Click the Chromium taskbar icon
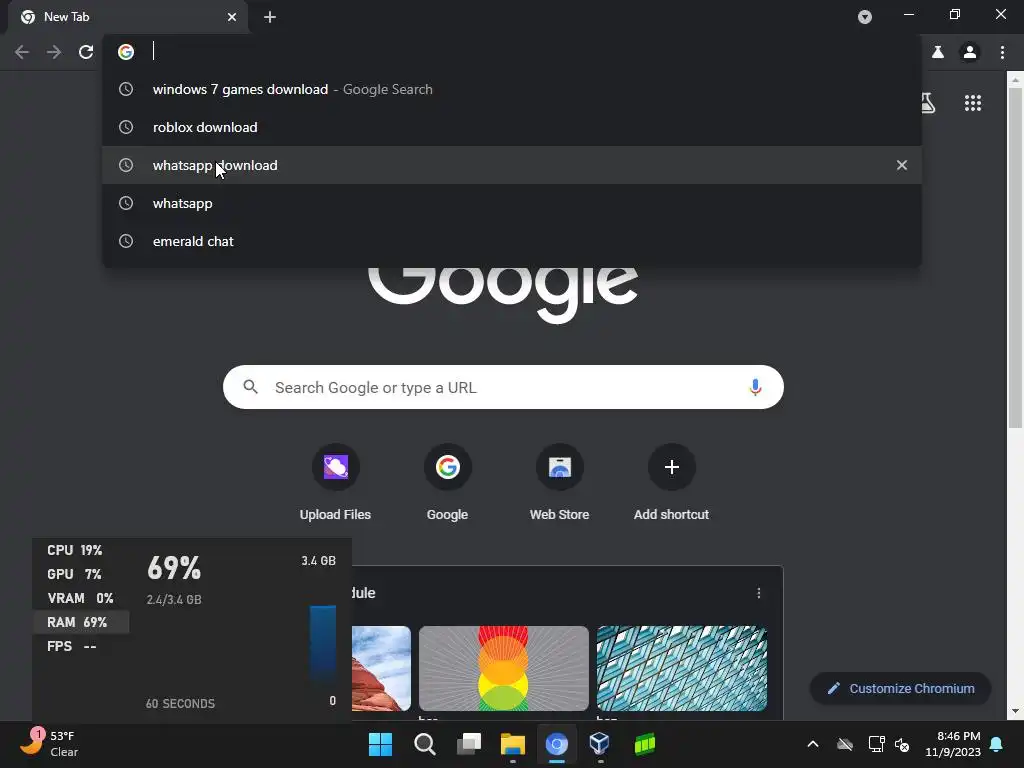Viewport: 1024px width, 768px height. [x=557, y=744]
